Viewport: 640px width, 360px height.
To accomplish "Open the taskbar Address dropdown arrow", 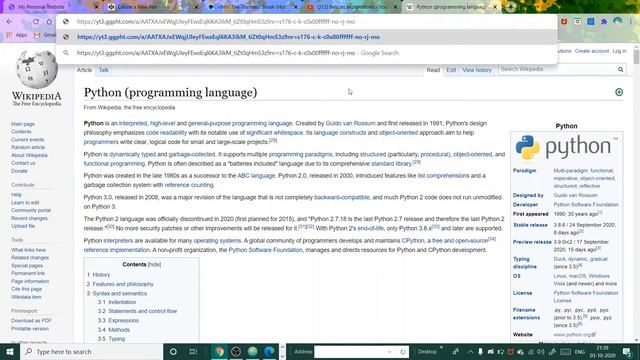I will pyautogui.click(x=389, y=352).
